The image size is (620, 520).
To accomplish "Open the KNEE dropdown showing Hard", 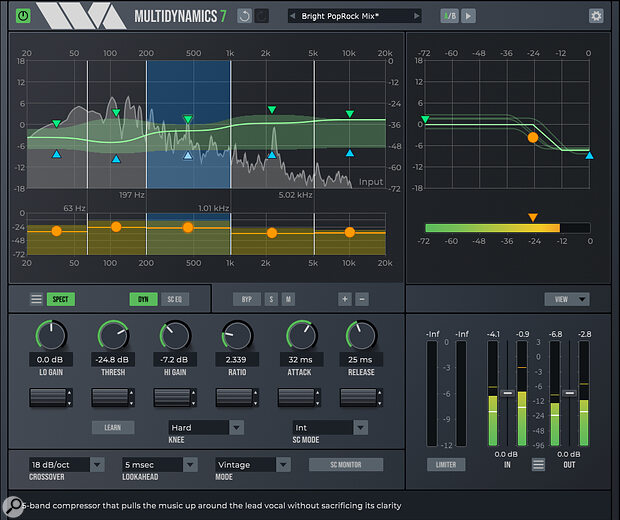I will coord(206,427).
